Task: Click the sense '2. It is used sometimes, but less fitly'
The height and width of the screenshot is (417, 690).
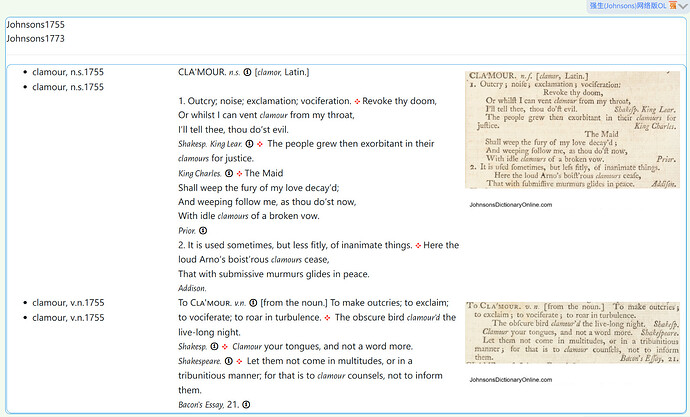Action: 295,245
